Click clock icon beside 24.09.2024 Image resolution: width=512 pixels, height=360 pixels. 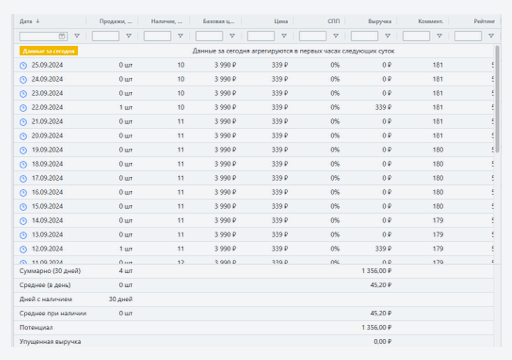pos(23,80)
